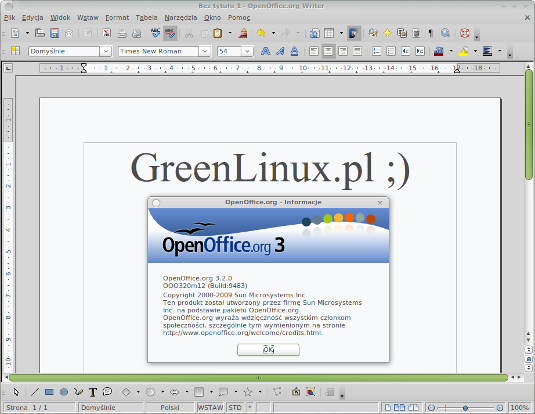This screenshot has width=535, height=414.
Task: Open the Styles and Formatting icon
Action: tap(15, 51)
